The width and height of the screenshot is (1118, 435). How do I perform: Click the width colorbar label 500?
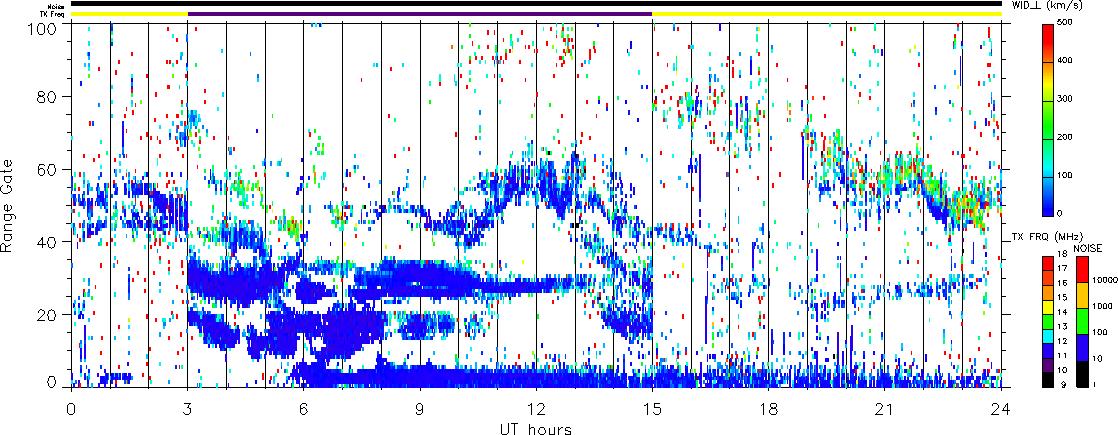click(1067, 24)
